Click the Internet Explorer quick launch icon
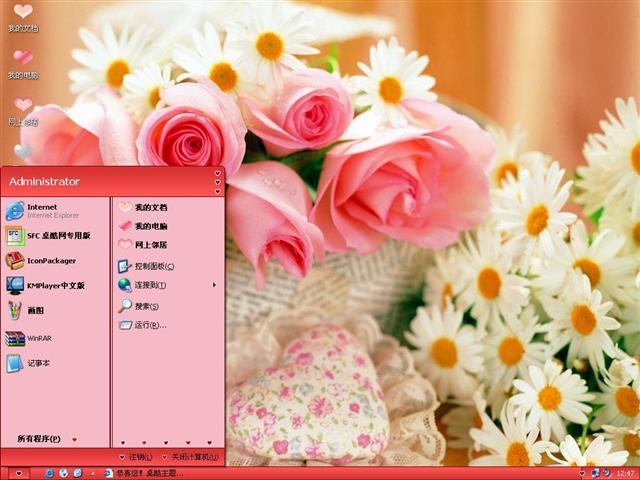640x480 pixels. 49,473
